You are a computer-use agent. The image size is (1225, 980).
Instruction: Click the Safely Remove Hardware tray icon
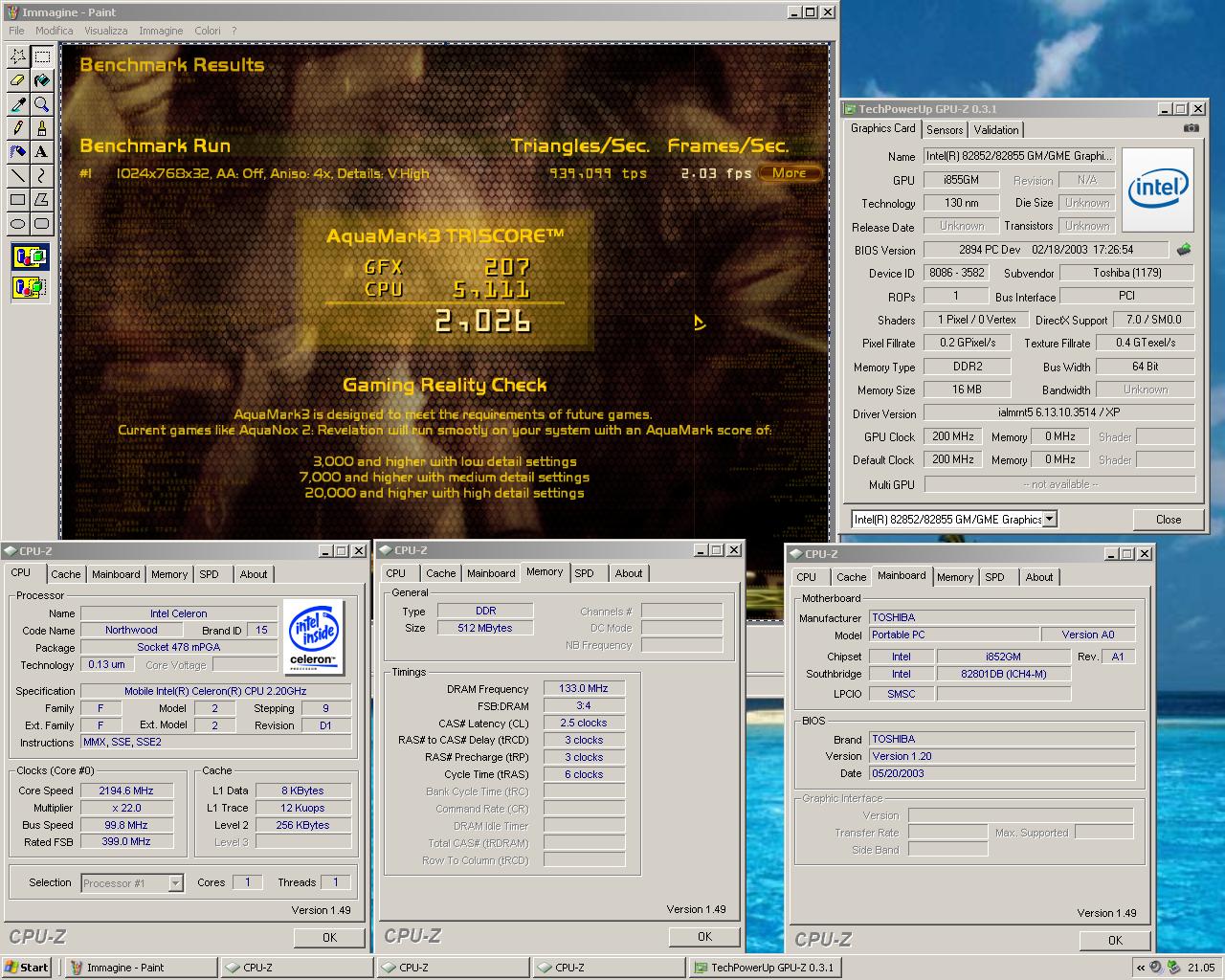[1173, 968]
